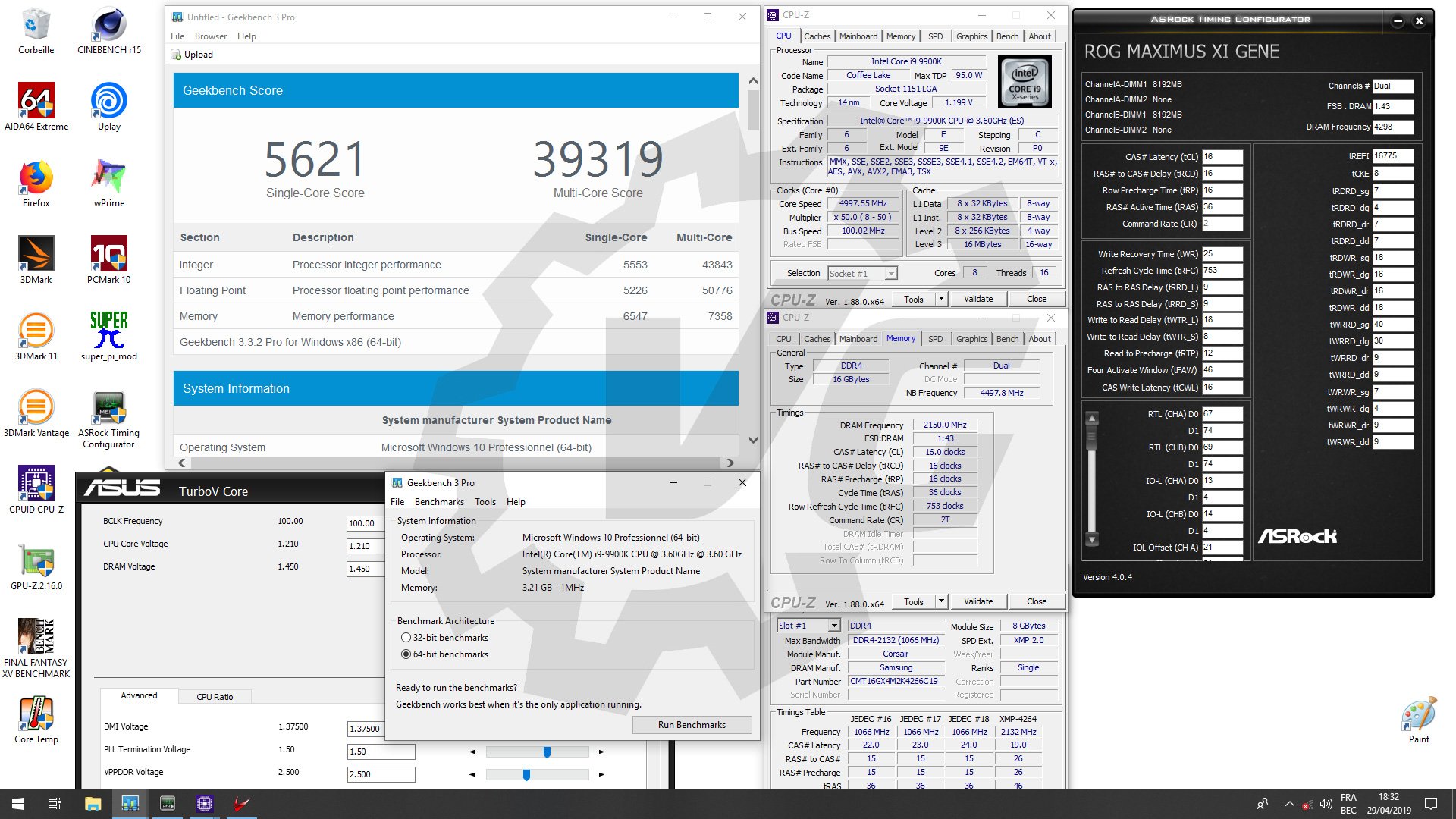Click the CAS# Latency (tCL) field in ASRock
1456x819 pixels.
click(x=1222, y=157)
